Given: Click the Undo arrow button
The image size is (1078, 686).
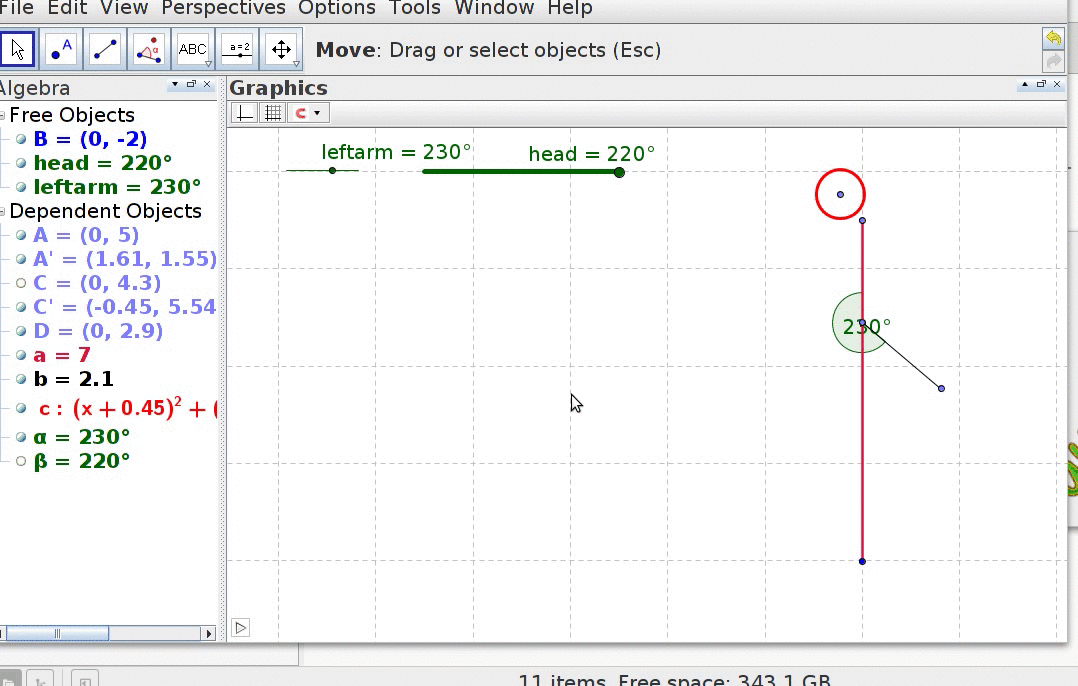Looking at the screenshot, I should (x=1053, y=38).
